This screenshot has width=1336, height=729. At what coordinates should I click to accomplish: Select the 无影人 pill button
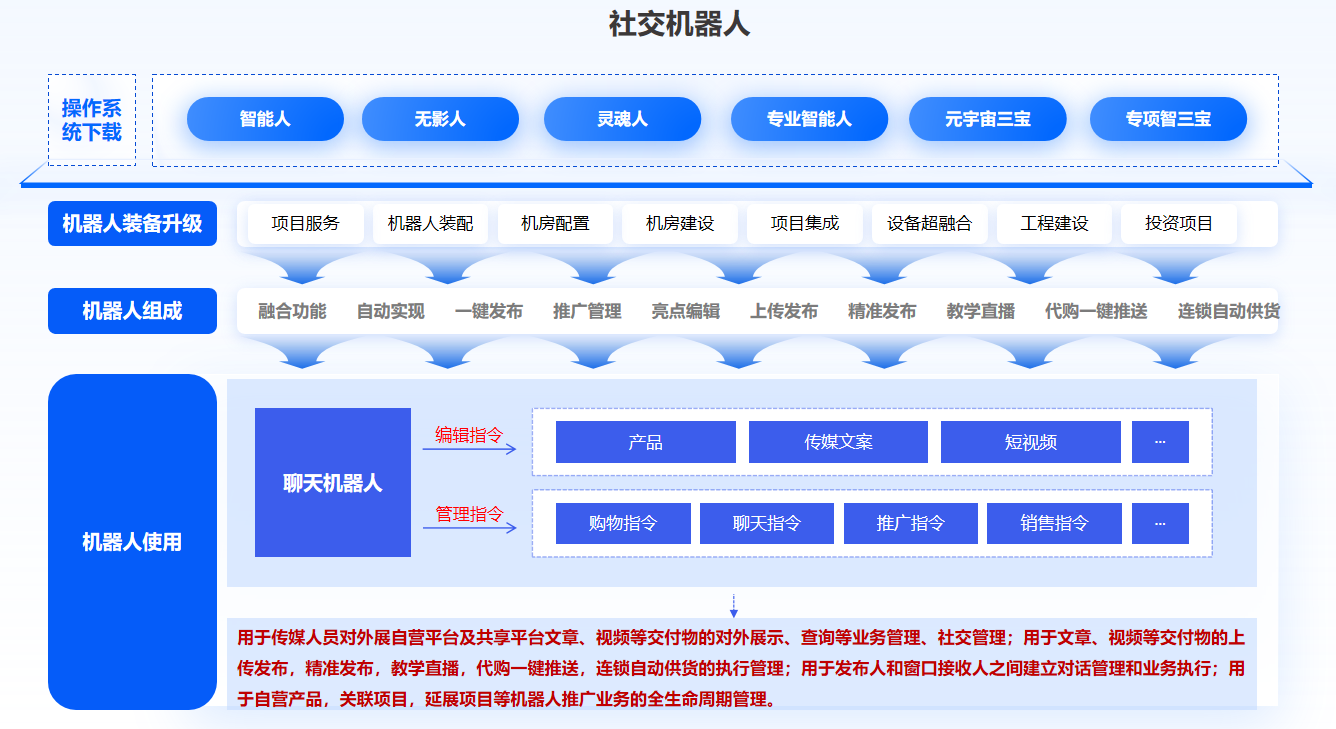click(x=440, y=119)
